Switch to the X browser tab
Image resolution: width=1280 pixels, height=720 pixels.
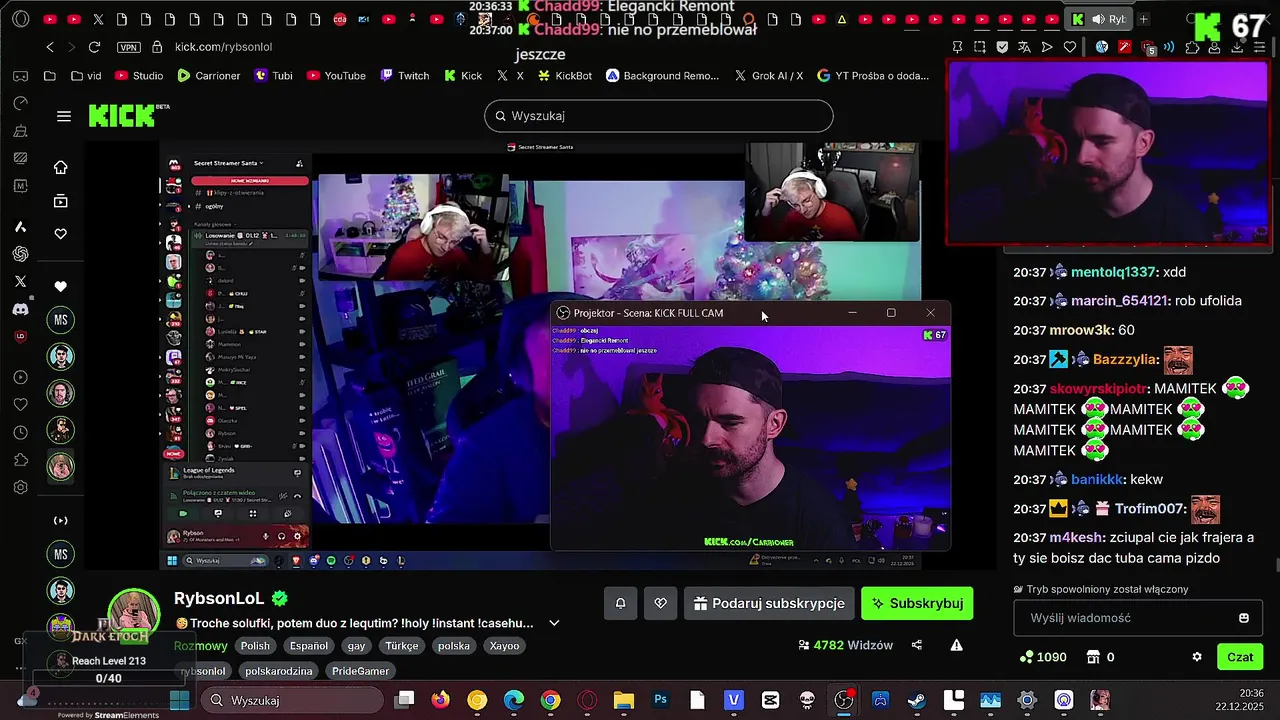coord(98,19)
